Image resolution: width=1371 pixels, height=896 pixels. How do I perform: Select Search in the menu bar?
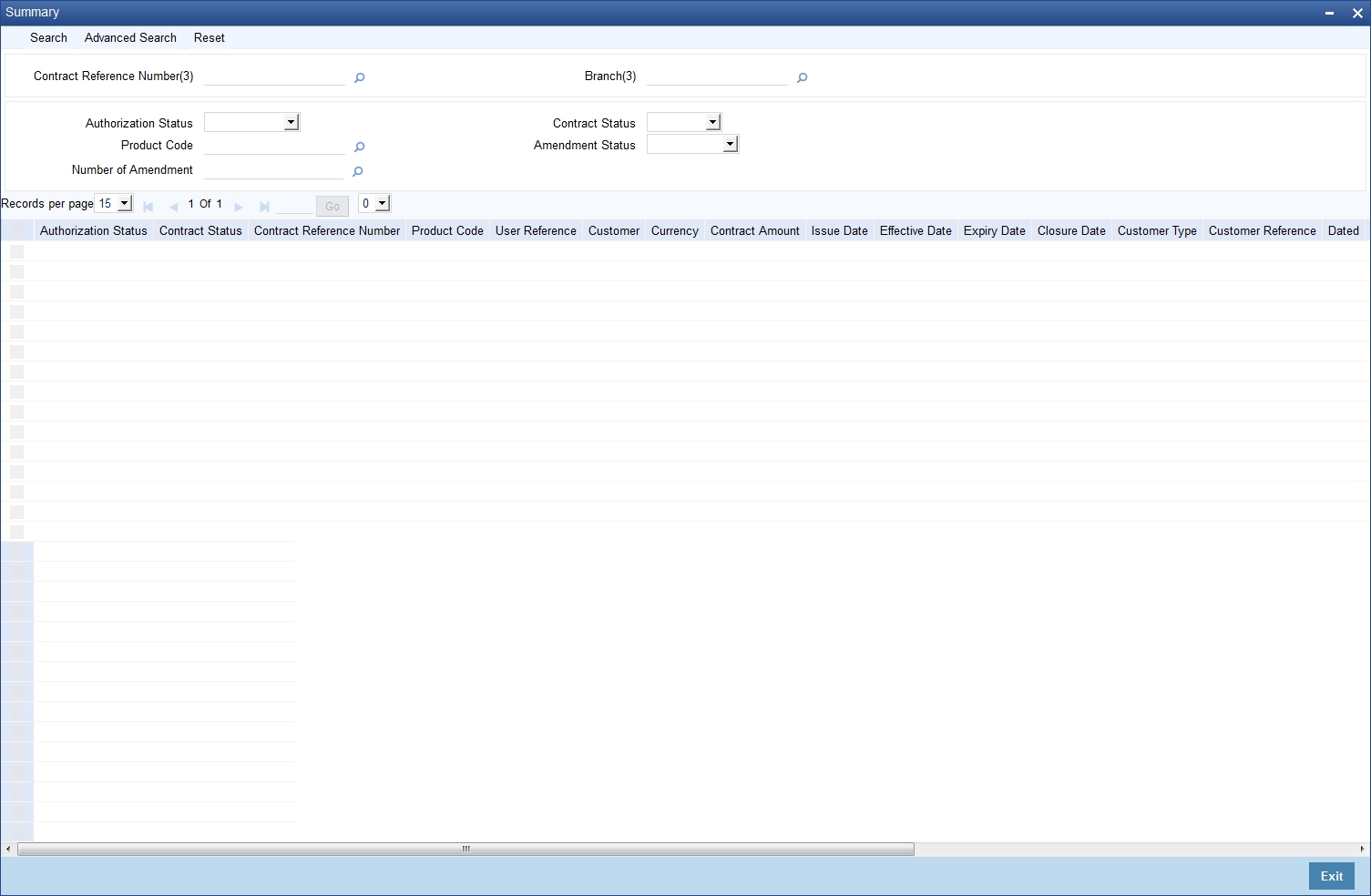click(x=48, y=37)
